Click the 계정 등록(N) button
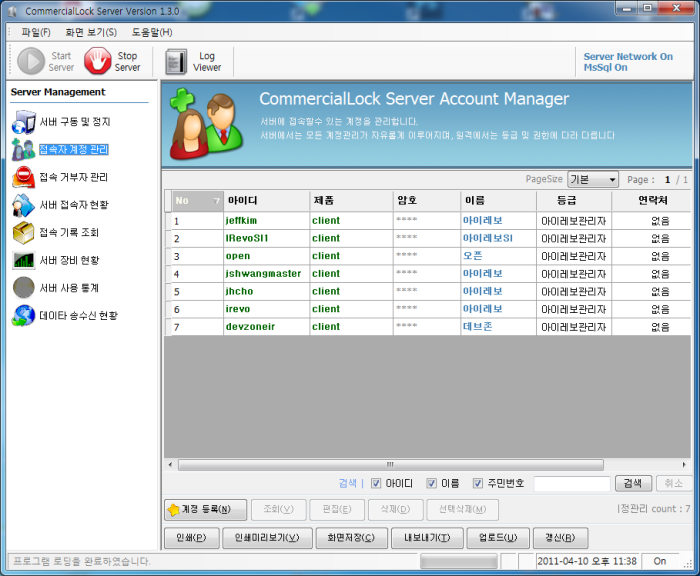Screen dimensions: 700x576 pos(205,509)
